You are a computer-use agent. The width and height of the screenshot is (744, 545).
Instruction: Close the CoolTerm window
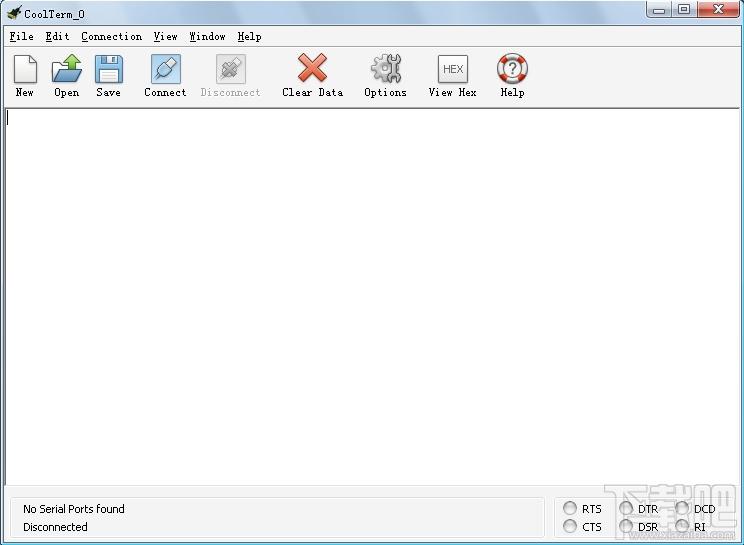pyautogui.click(x=718, y=9)
